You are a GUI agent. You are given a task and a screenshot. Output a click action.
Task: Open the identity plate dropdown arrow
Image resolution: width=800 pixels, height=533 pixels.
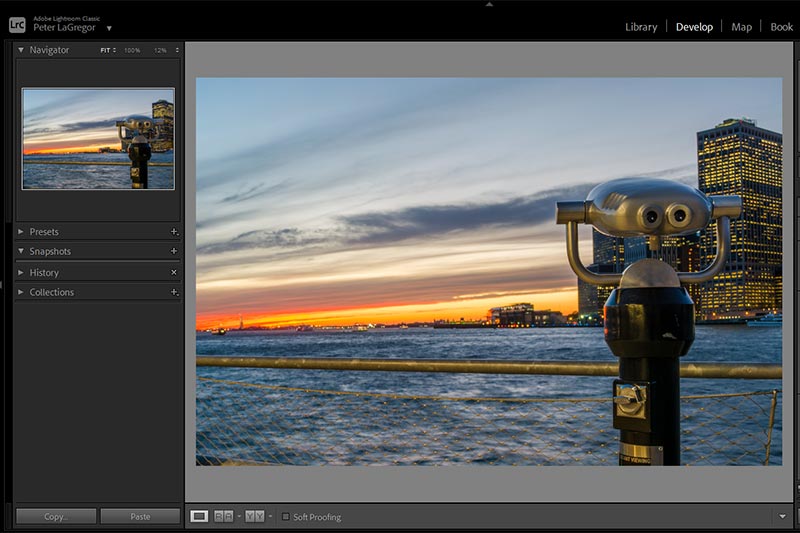coord(109,29)
